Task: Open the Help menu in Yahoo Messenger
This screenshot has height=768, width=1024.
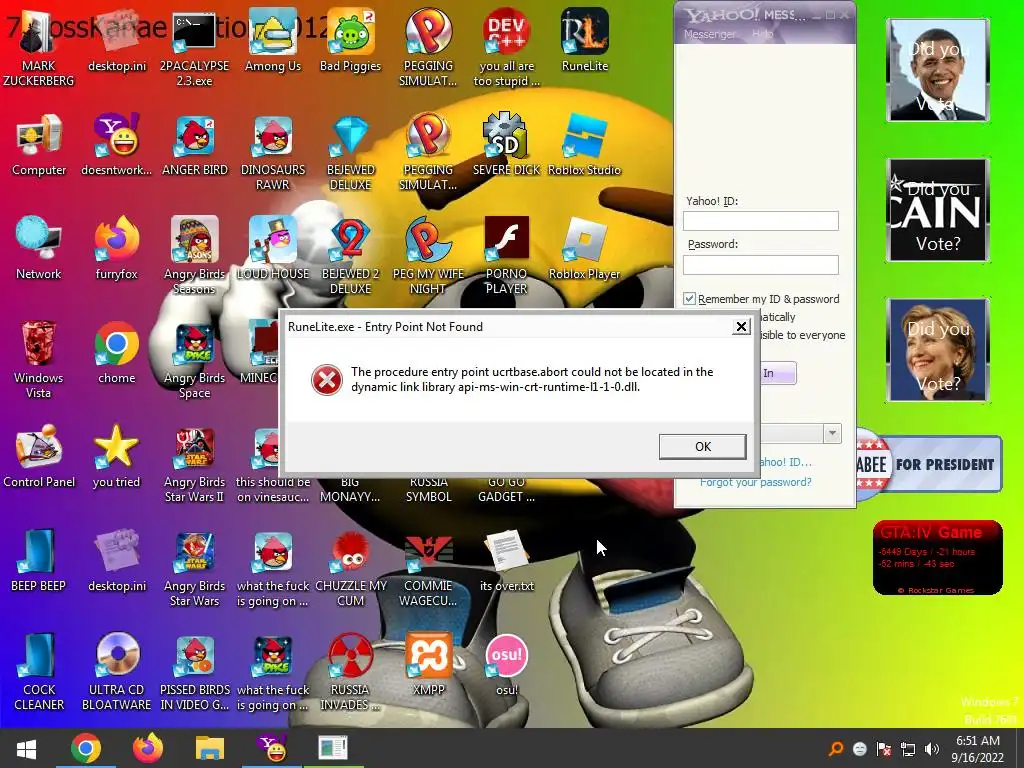Action: point(763,34)
